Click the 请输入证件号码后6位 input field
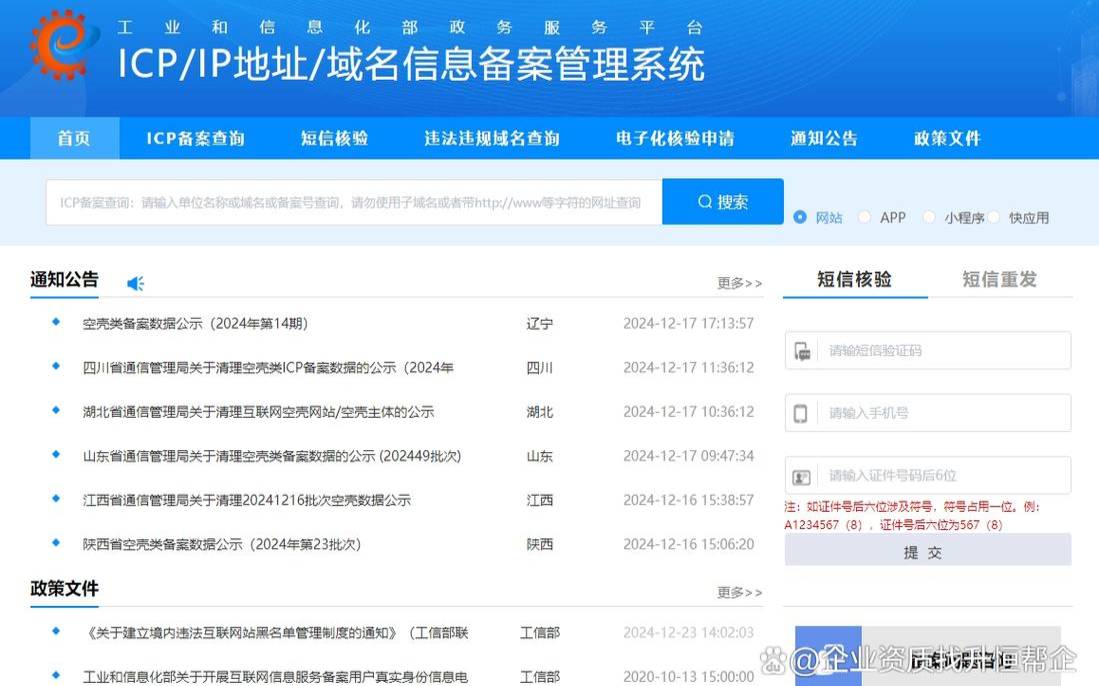Screen dimensions: 1099x686 pos(928,475)
